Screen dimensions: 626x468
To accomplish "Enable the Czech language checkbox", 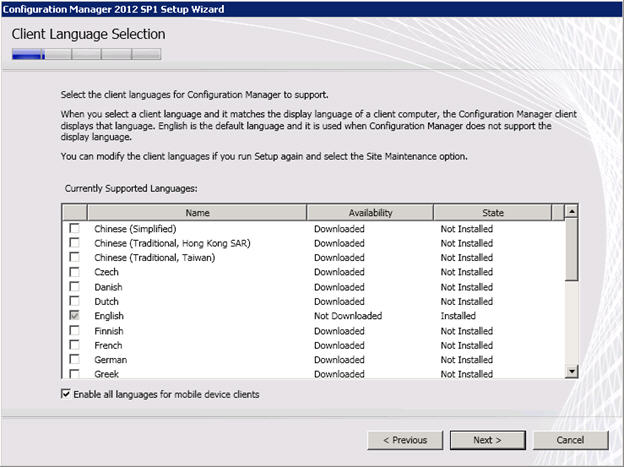I will click(x=74, y=272).
